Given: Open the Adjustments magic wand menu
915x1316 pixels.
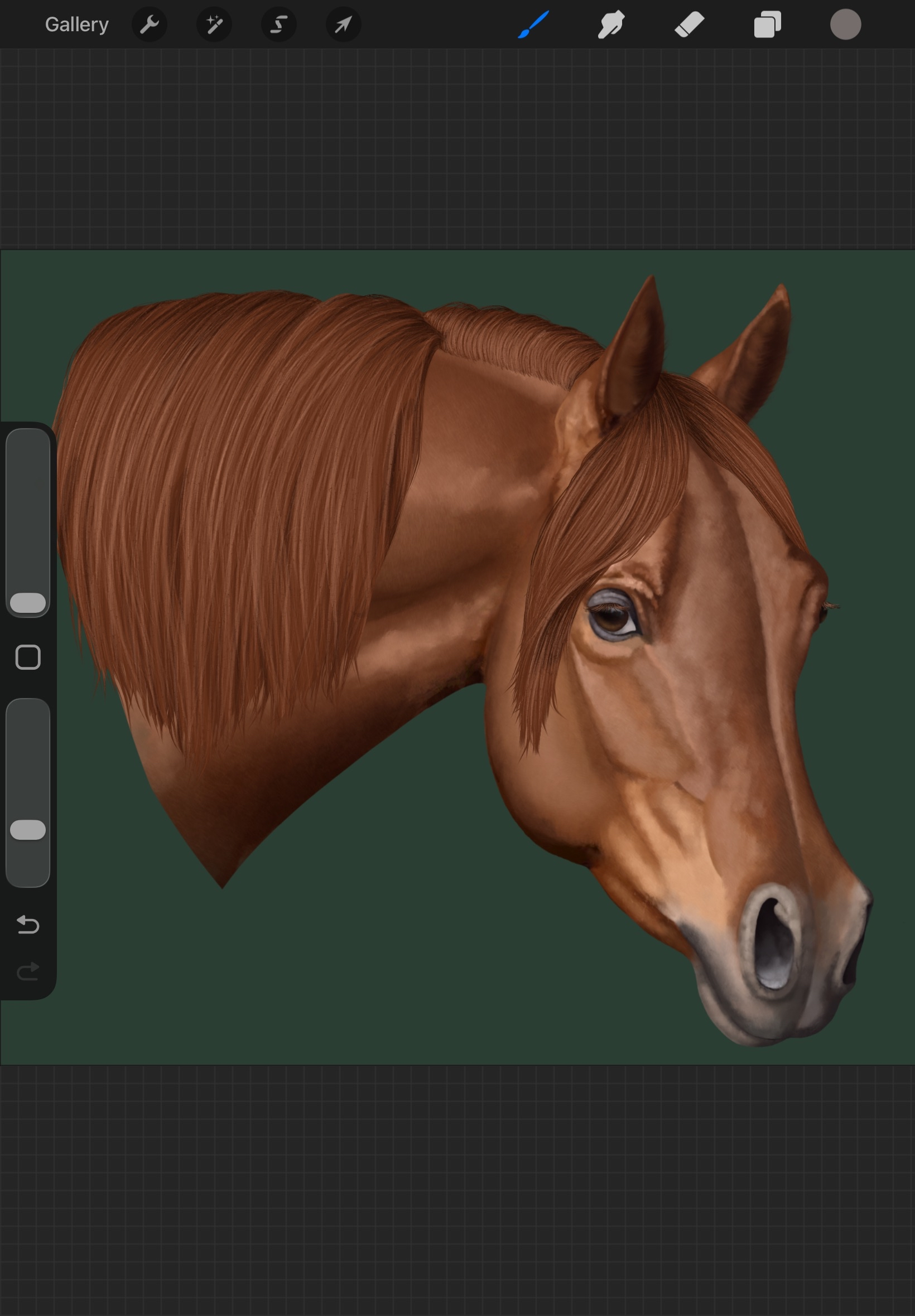Looking at the screenshot, I should point(214,25).
